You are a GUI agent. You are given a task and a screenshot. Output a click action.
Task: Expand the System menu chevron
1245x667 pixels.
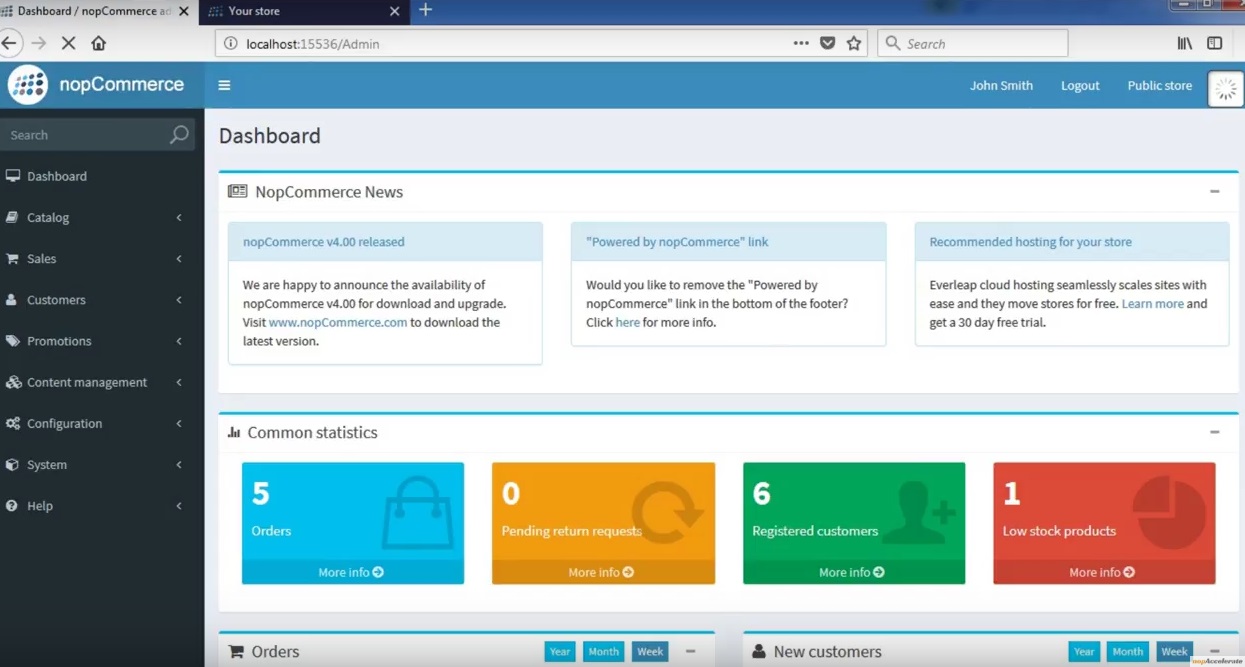179,464
